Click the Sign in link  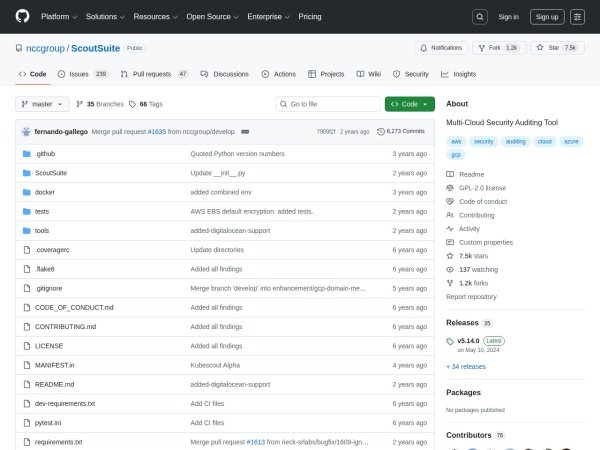pos(509,17)
